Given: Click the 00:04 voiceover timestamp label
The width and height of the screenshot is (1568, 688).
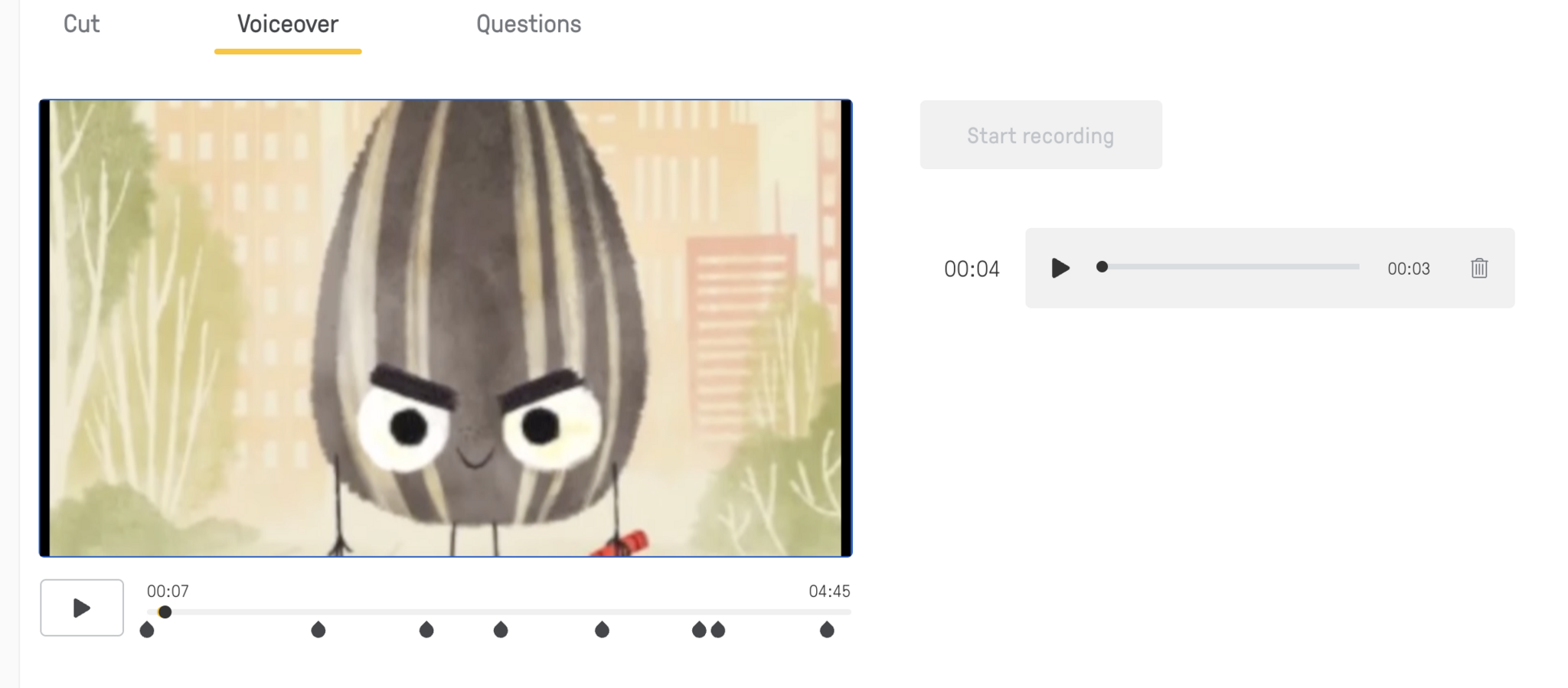Looking at the screenshot, I should click(972, 269).
